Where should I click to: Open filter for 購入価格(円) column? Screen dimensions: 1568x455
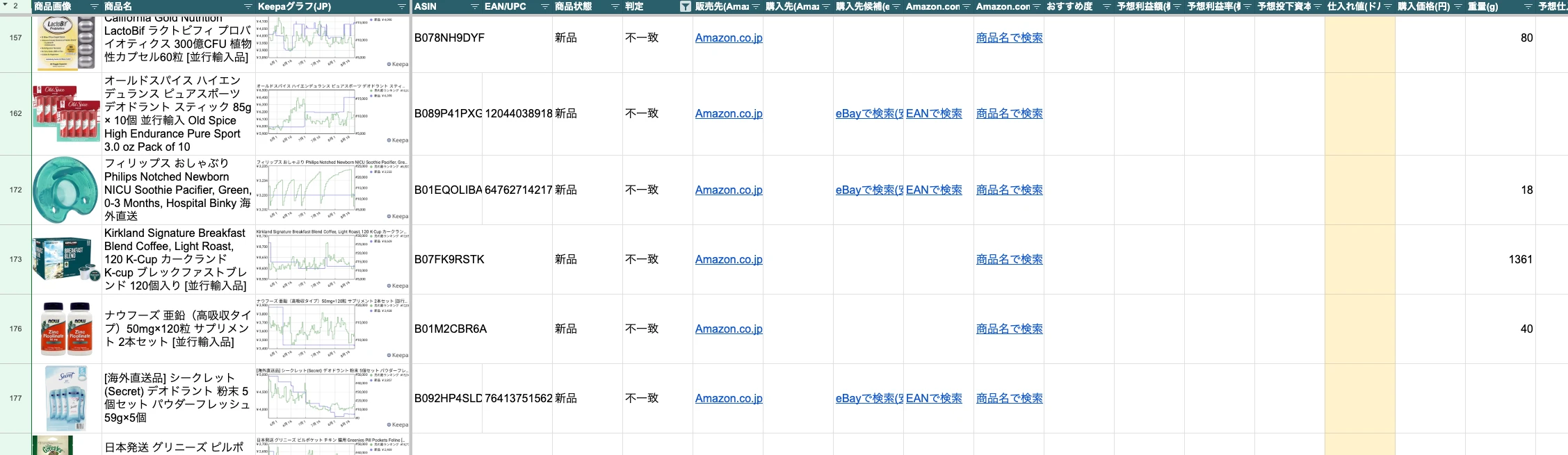[x=1458, y=6]
